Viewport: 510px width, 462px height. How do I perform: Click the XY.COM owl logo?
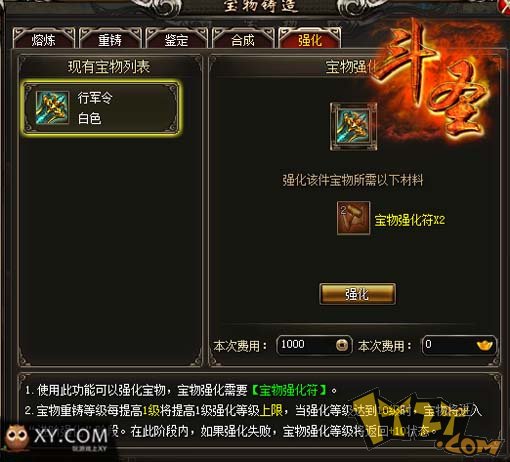(x=57, y=437)
